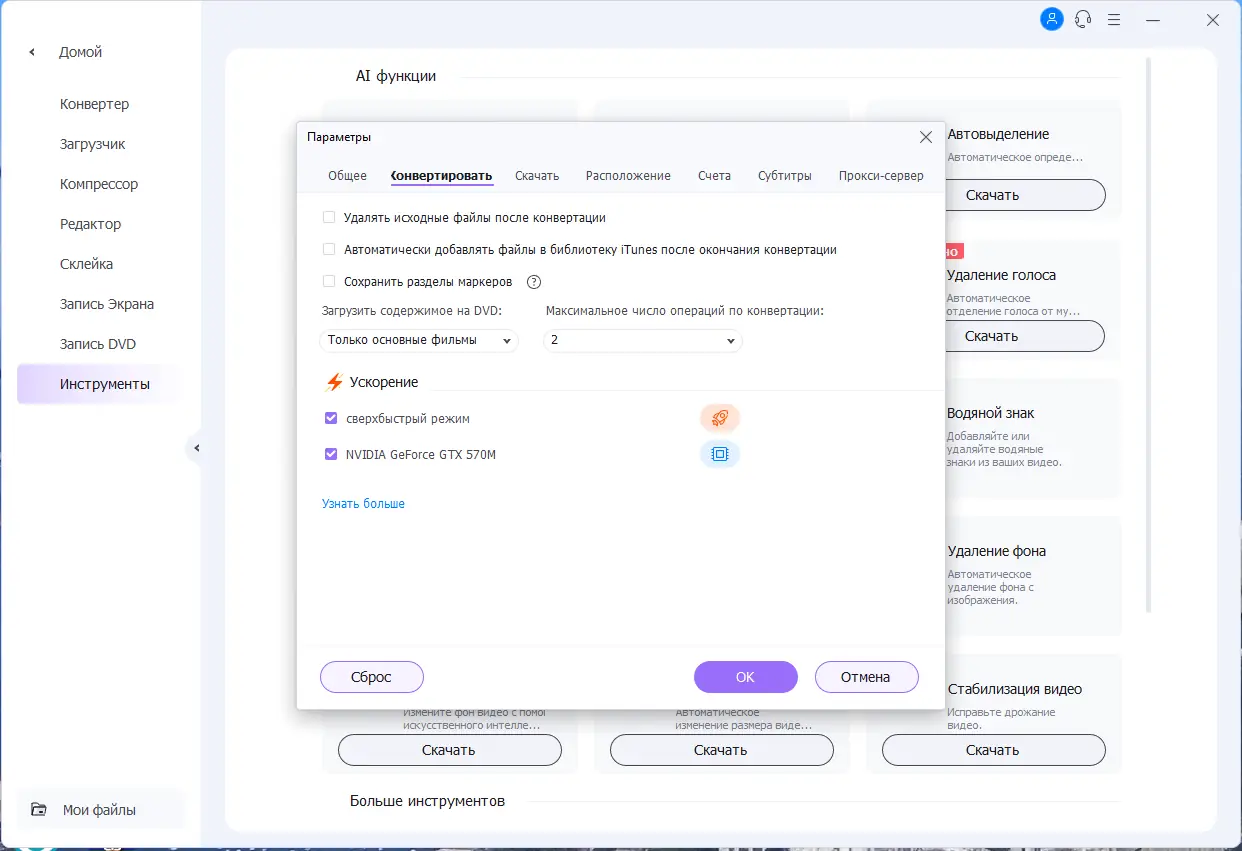The width and height of the screenshot is (1242, 851).
Task: Click 'Скачать' under 'Стабилизация видео'
Action: coord(993,749)
